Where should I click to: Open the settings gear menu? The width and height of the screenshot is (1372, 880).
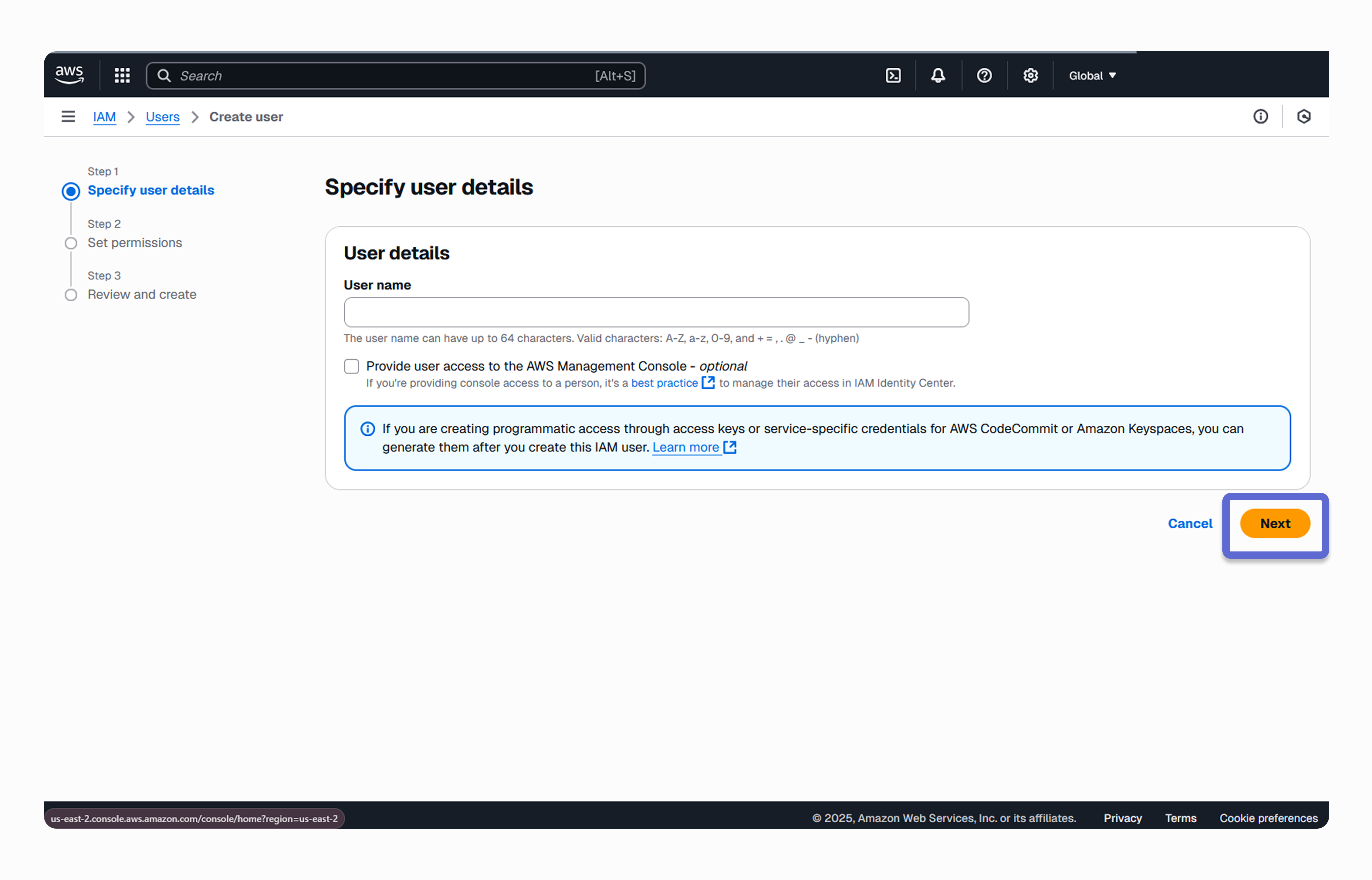1030,75
